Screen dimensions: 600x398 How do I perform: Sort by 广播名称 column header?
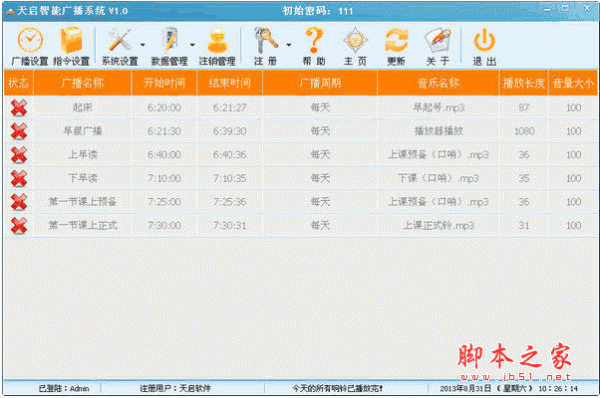pyautogui.click(x=83, y=83)
